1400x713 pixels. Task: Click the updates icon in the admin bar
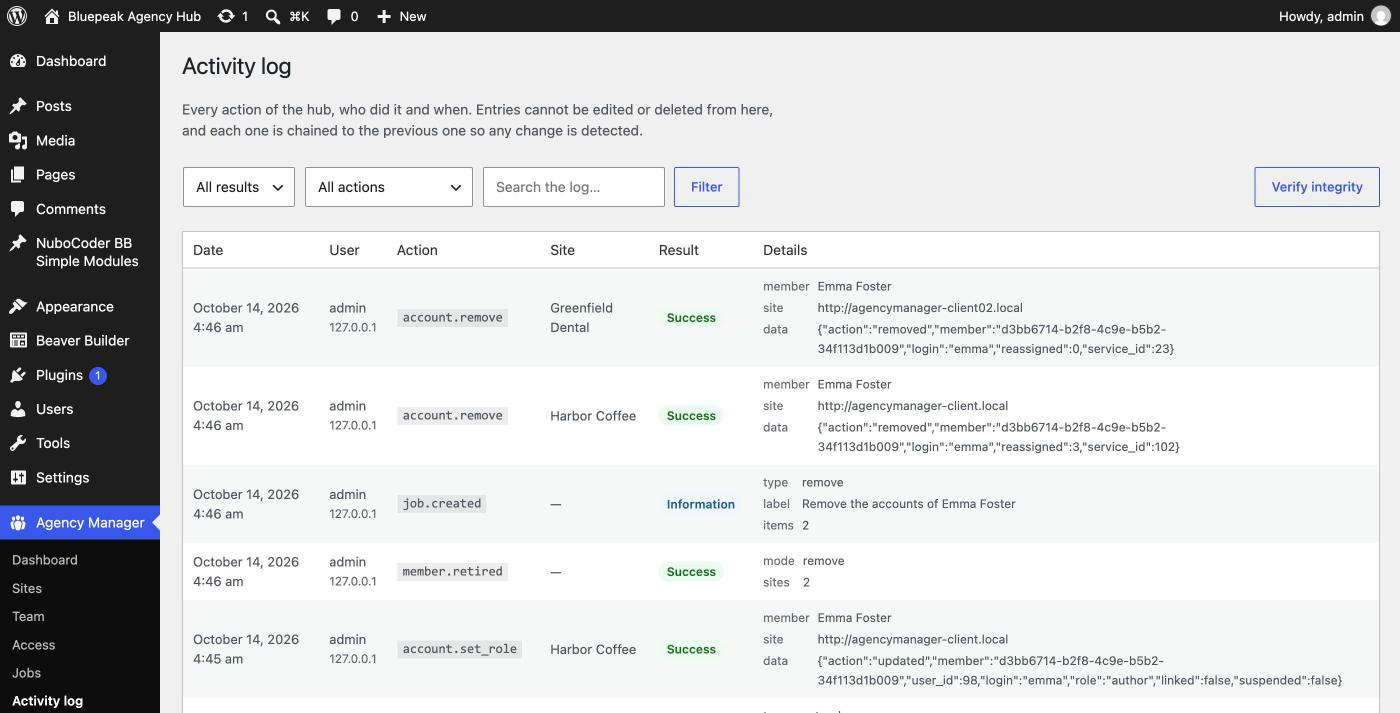(226, 16)
